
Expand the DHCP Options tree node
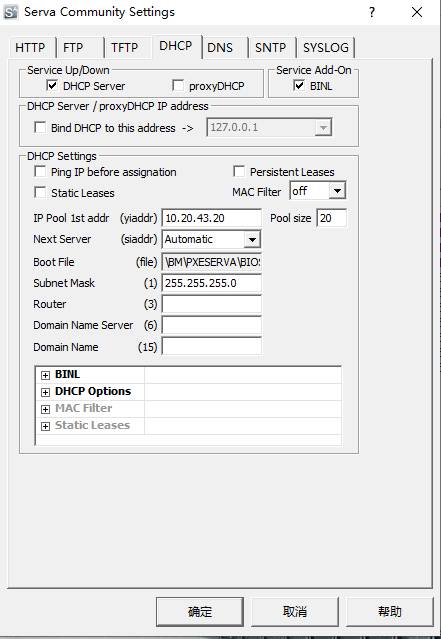coord(45,392)
